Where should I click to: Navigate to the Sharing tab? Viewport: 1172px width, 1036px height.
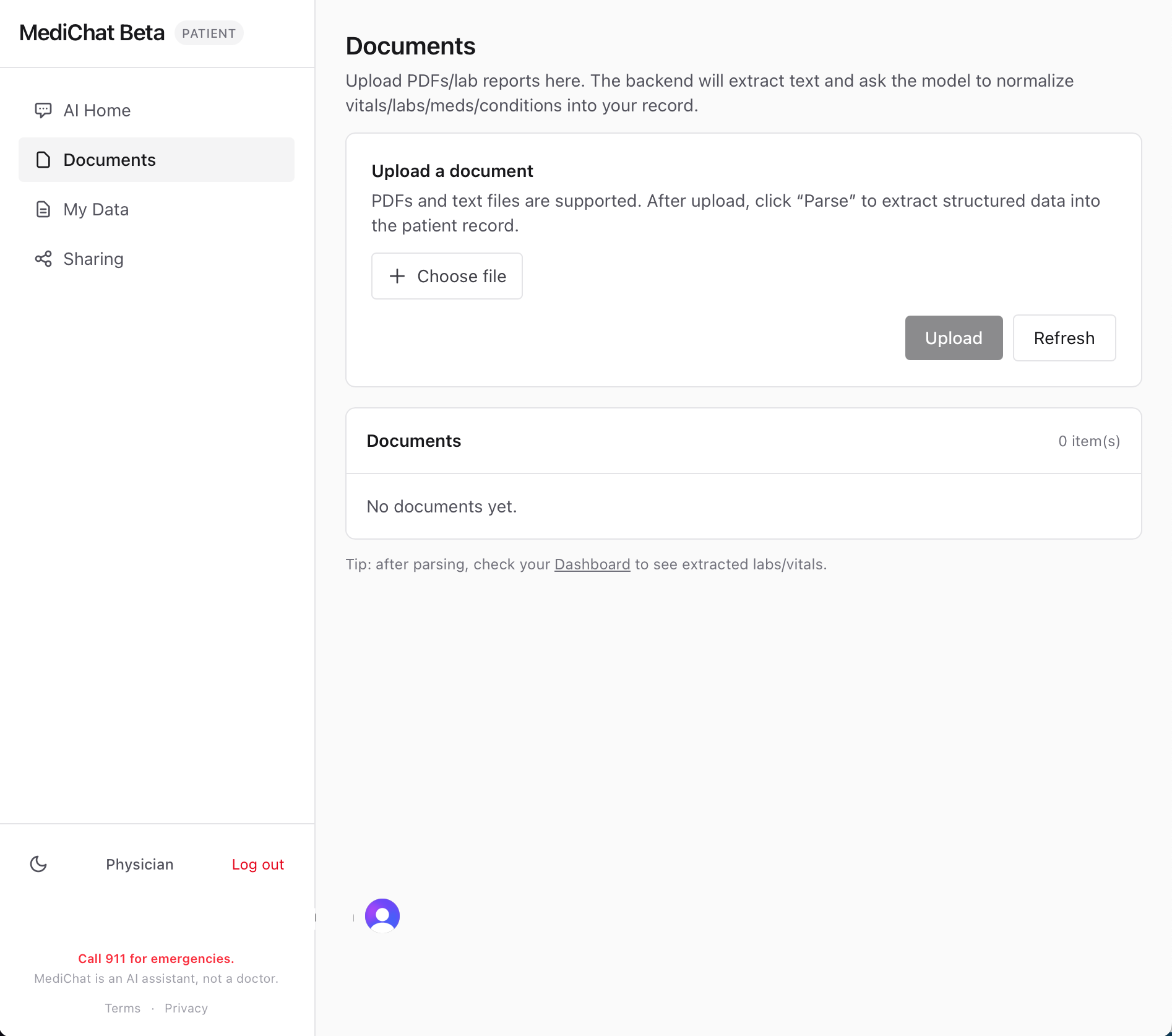pyautogui.click(x=93, y=259)
